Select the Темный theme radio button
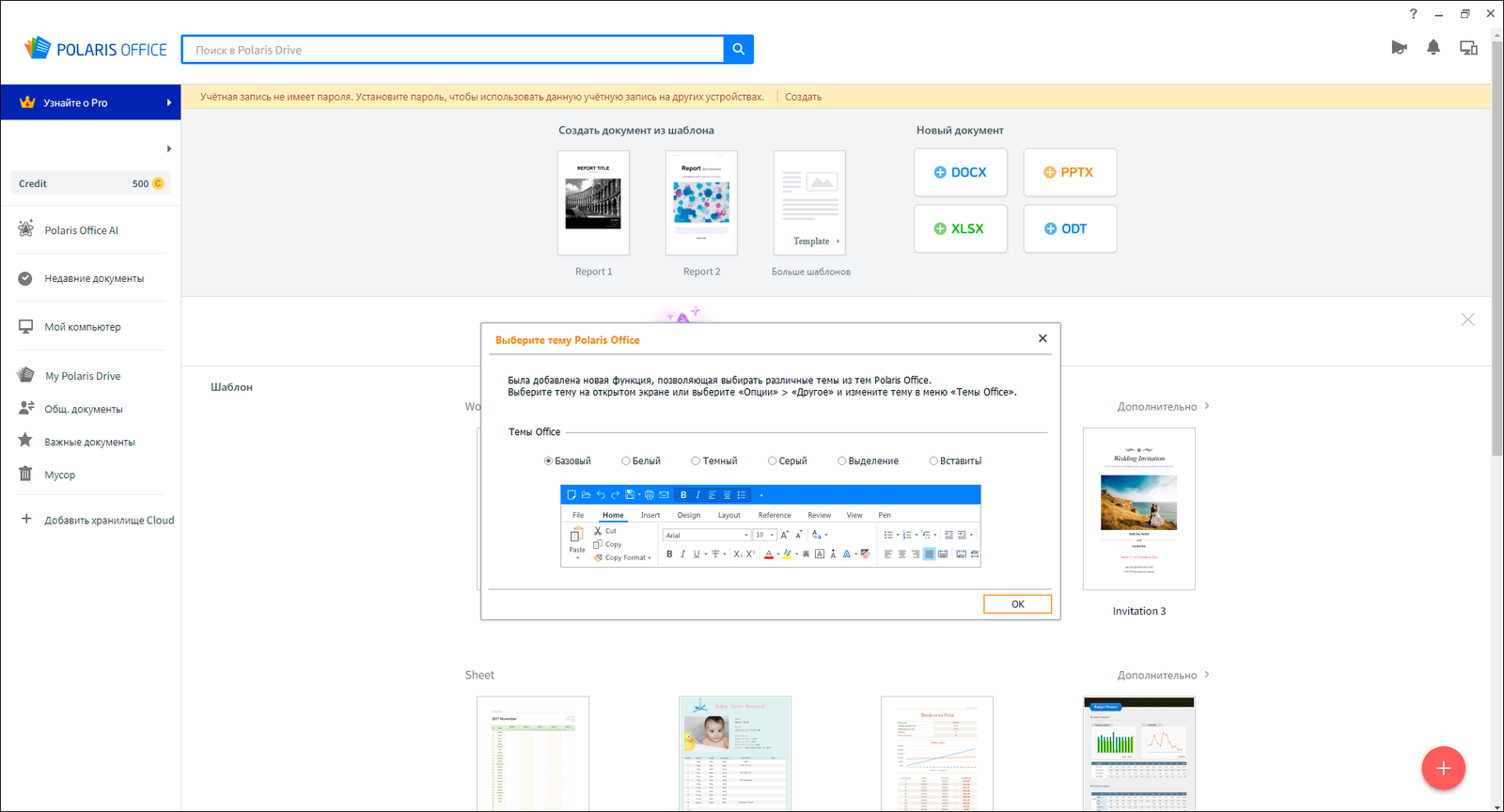Image resolution: width=1504 pixels, height=812 pixels. coord(696,461)
